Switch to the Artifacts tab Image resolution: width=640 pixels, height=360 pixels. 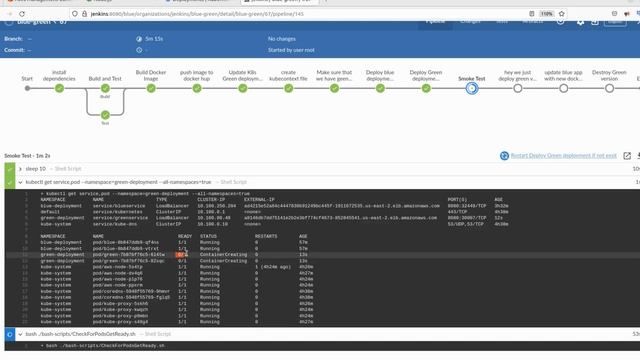coord(533,22)
